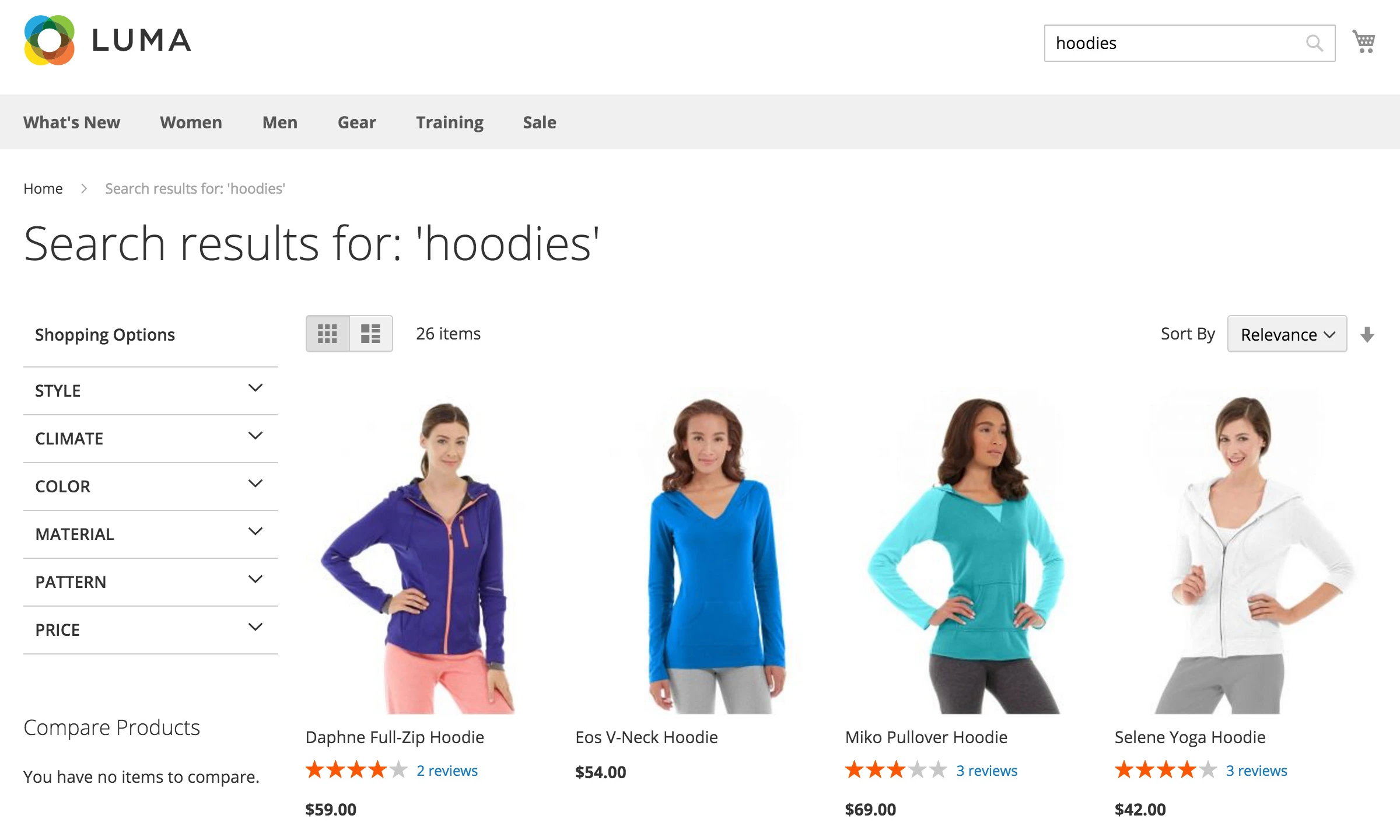Open the Sort By Relevance dropdown
1400x840 pixels.
(x=1287, y=334)
